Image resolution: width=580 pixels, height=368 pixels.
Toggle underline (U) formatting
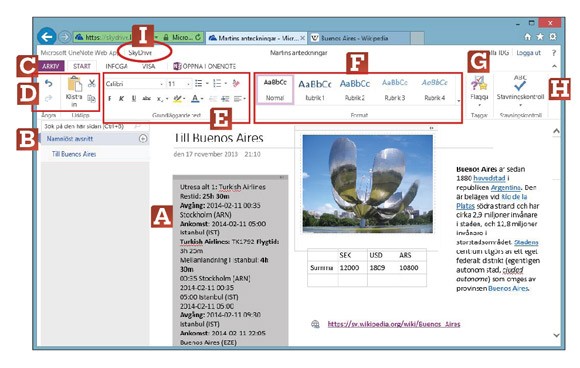click(134, 99)
